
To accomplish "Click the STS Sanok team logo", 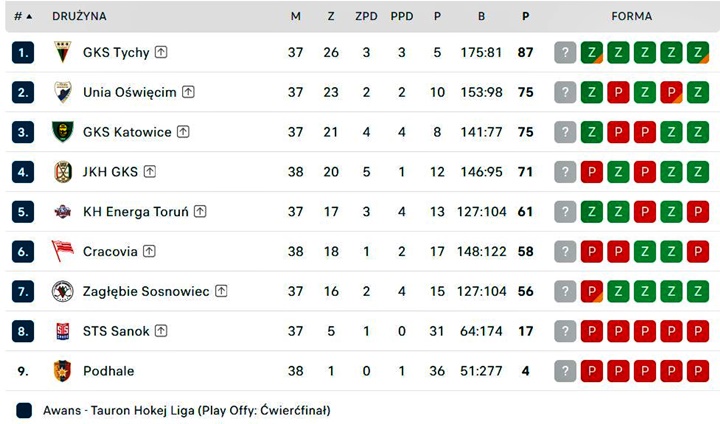I will click(62, 331).
